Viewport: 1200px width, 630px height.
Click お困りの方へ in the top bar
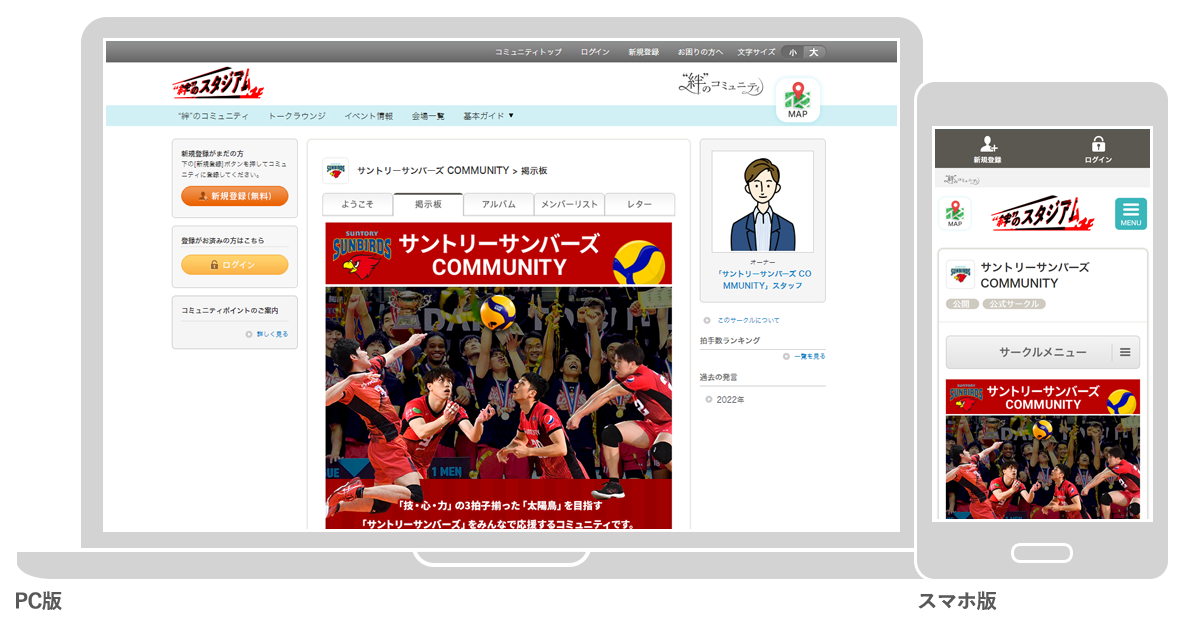(699, 52)
